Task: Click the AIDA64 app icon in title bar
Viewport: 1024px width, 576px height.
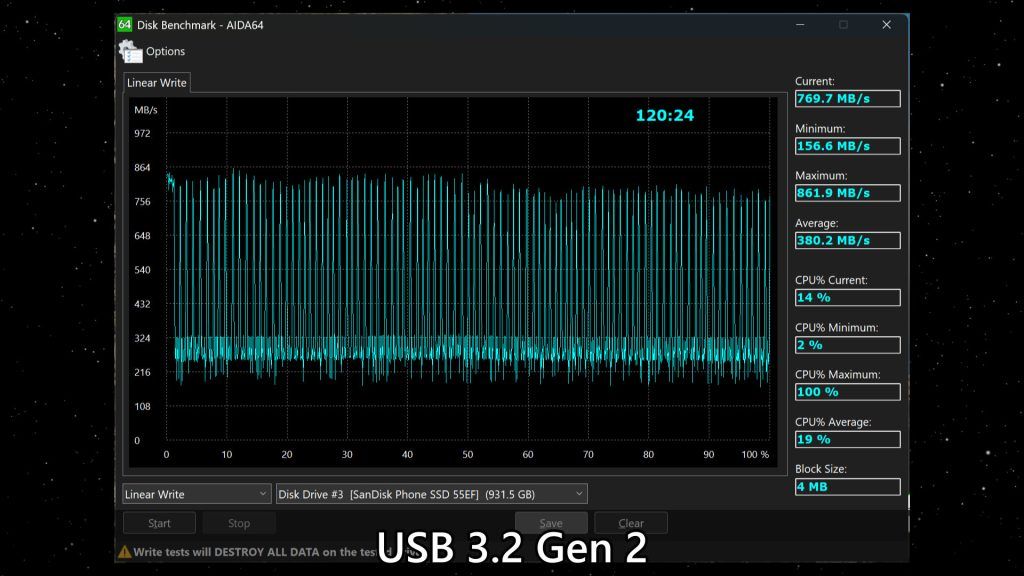Action: point(125,25)
